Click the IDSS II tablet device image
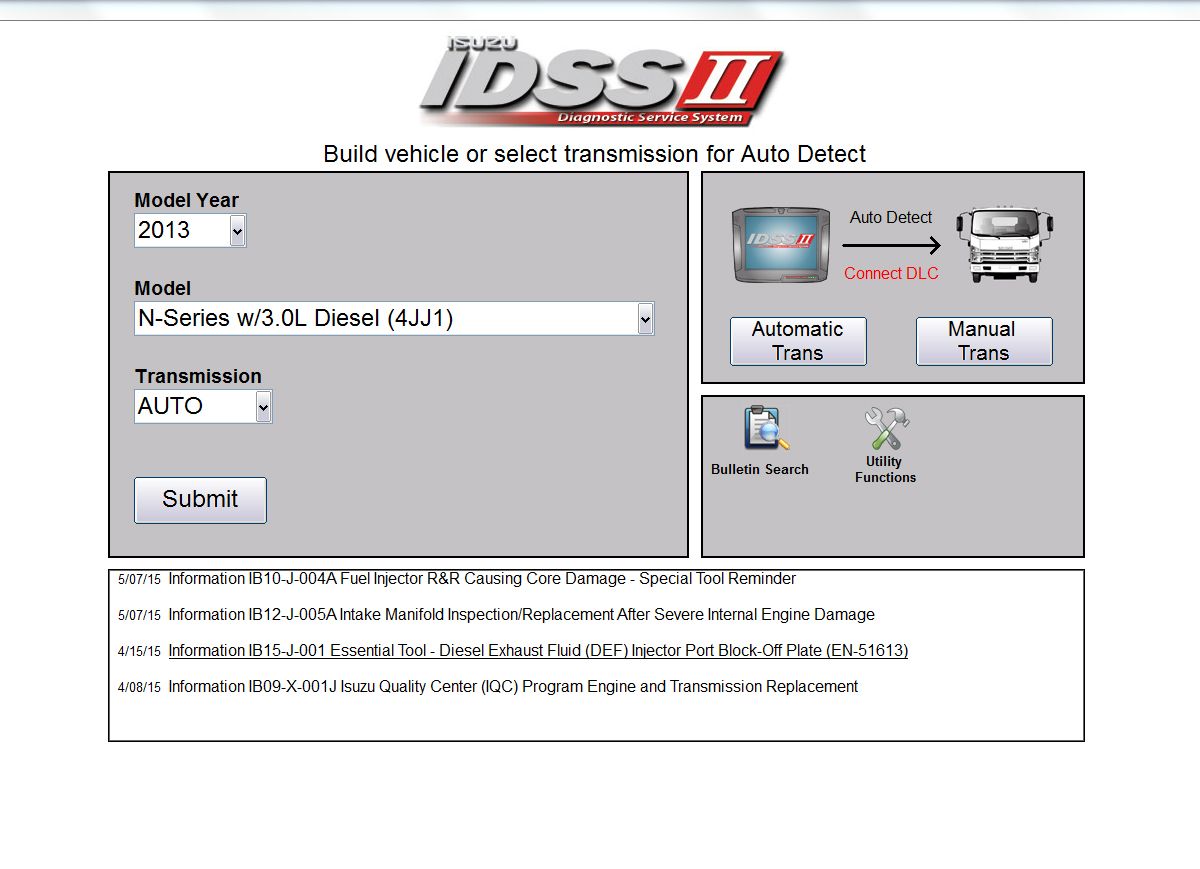The height and width of the screenshot is (869, 1200). 776,245
